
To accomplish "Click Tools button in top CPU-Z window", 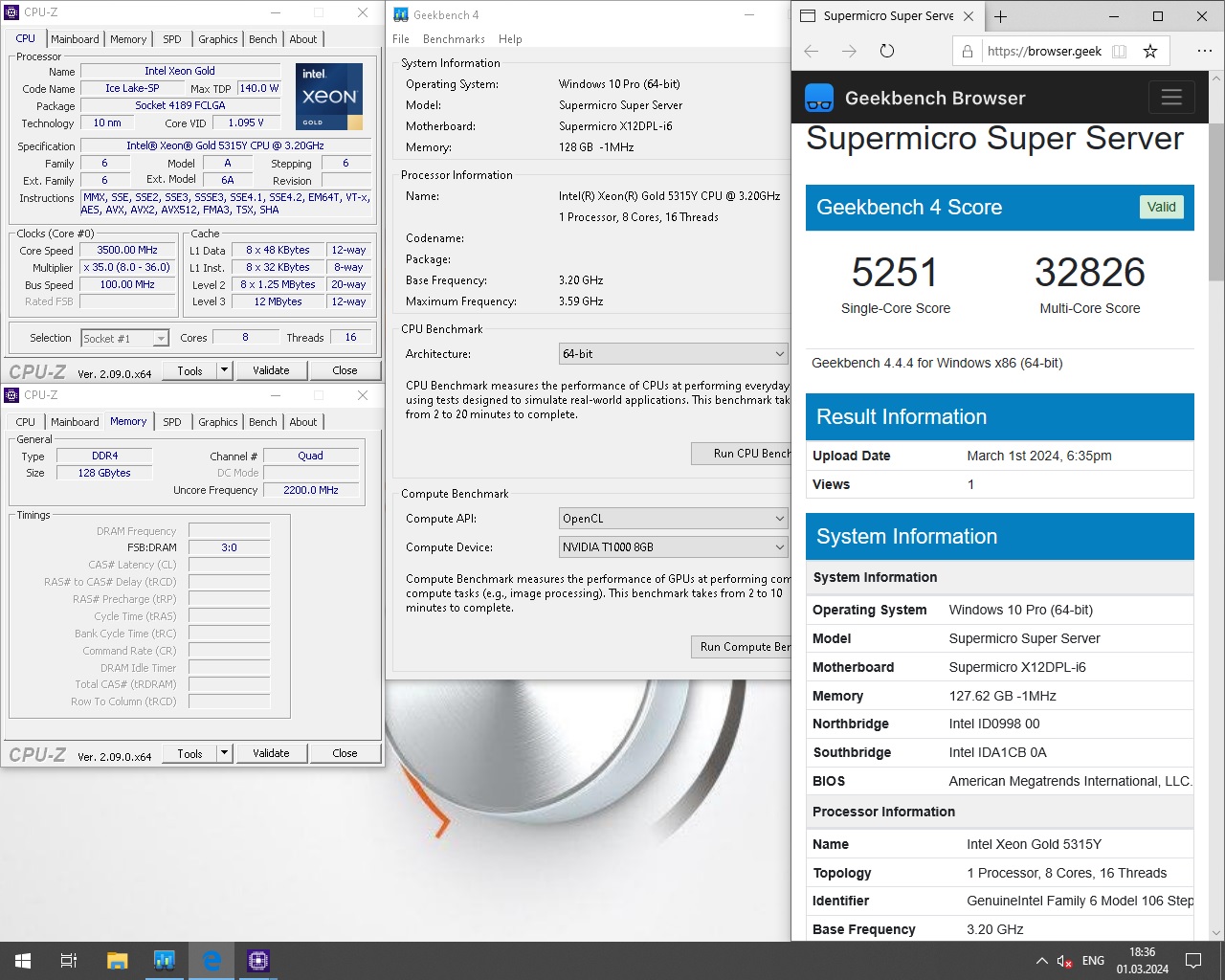I will [x=189, y=370].
